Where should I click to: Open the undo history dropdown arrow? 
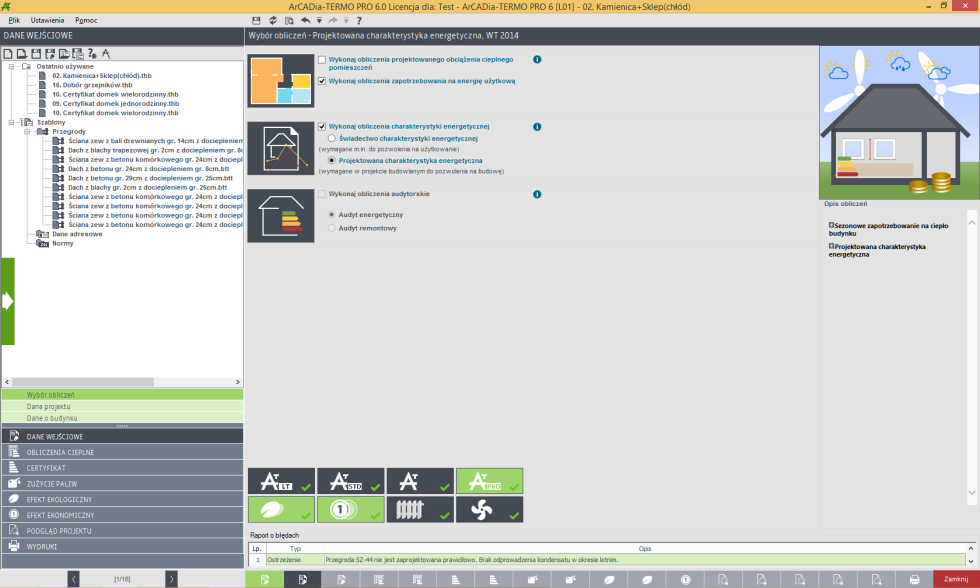point(319,21)
